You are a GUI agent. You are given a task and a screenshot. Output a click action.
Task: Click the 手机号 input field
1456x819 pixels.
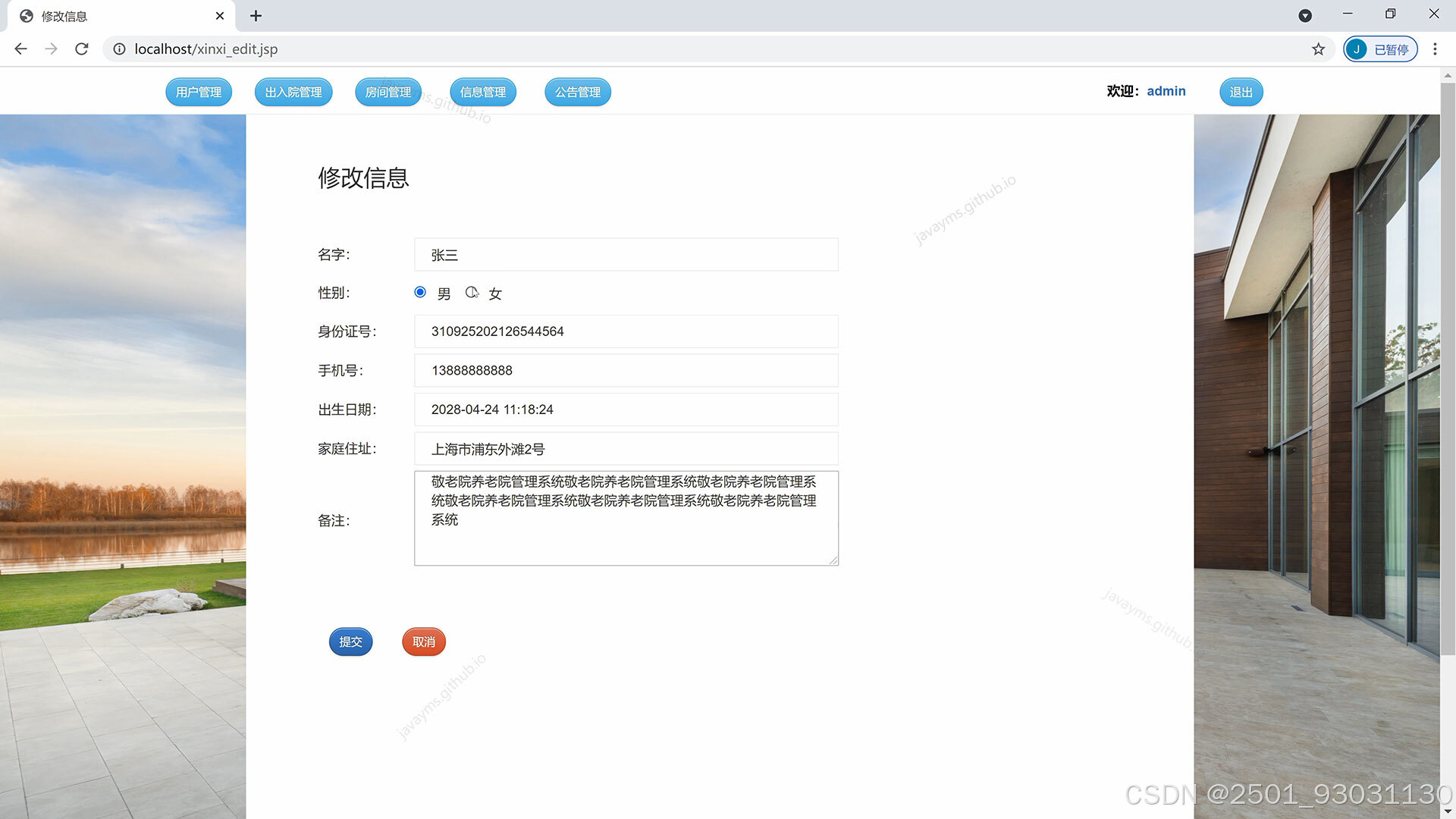pyautogui.click(x=626, y=370)
